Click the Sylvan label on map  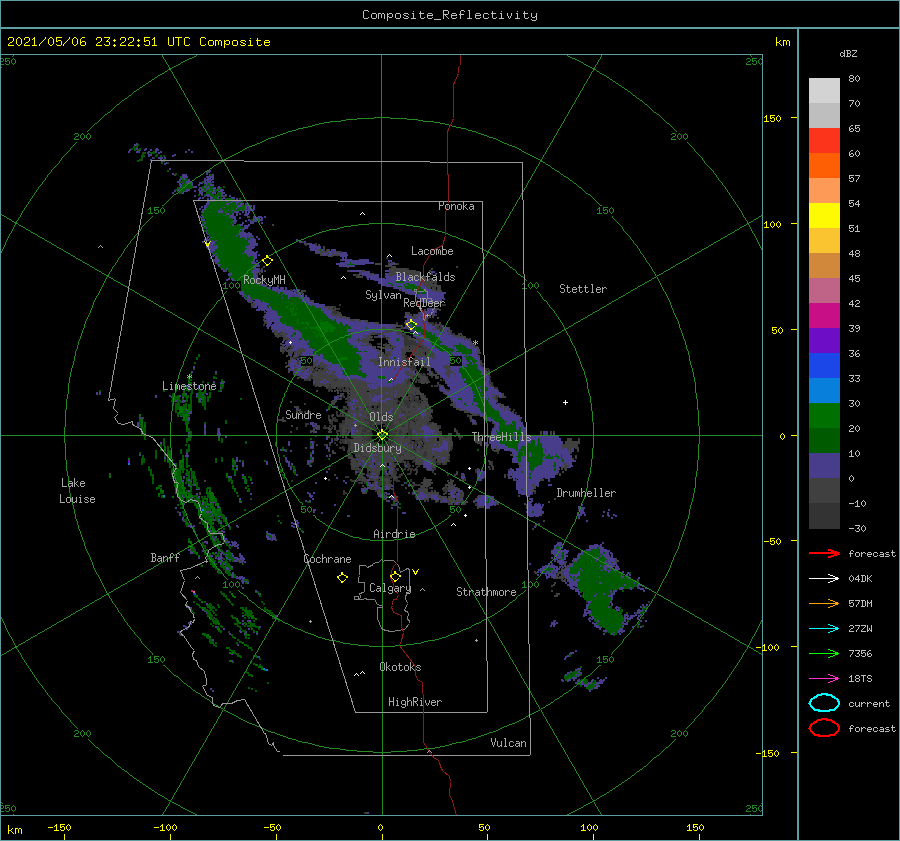[383, 295]
